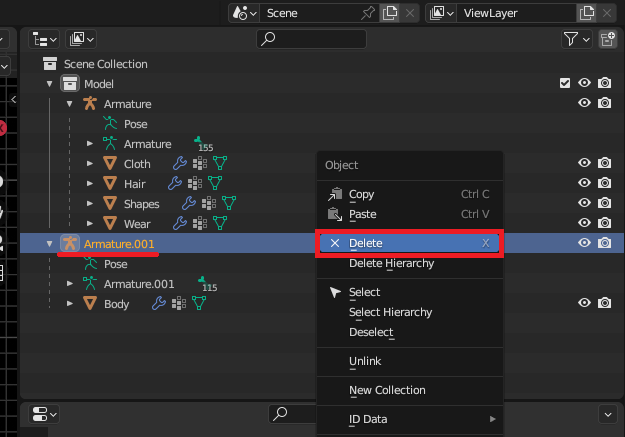
Task: Hide the Body object with eye icon
Action: [x=584, y=303]
